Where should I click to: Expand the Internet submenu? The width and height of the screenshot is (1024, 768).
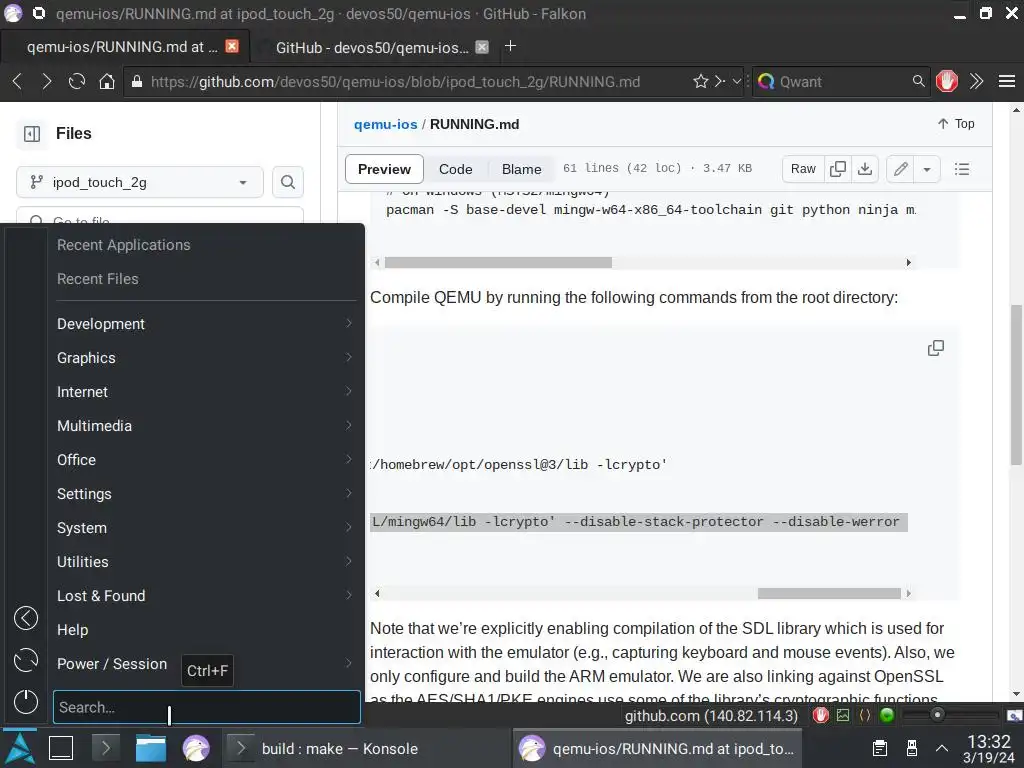click(x=205, y=392)
